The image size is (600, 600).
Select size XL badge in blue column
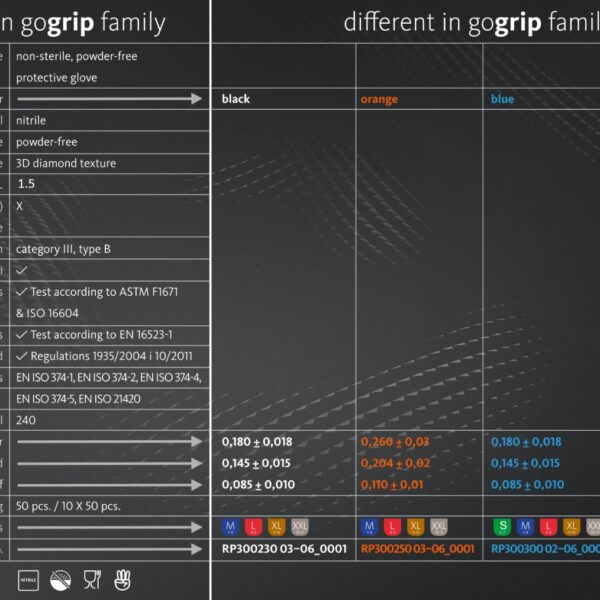pyautogui.click(x=571, y=527)
